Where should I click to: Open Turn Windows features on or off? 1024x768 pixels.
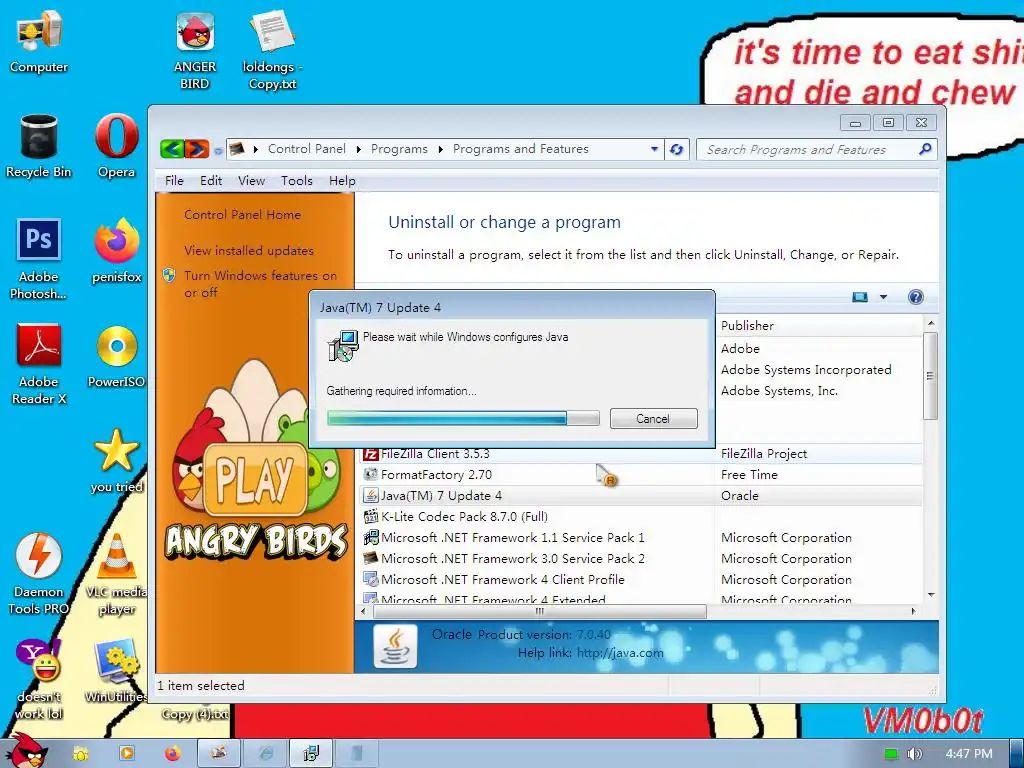point(260,284)
